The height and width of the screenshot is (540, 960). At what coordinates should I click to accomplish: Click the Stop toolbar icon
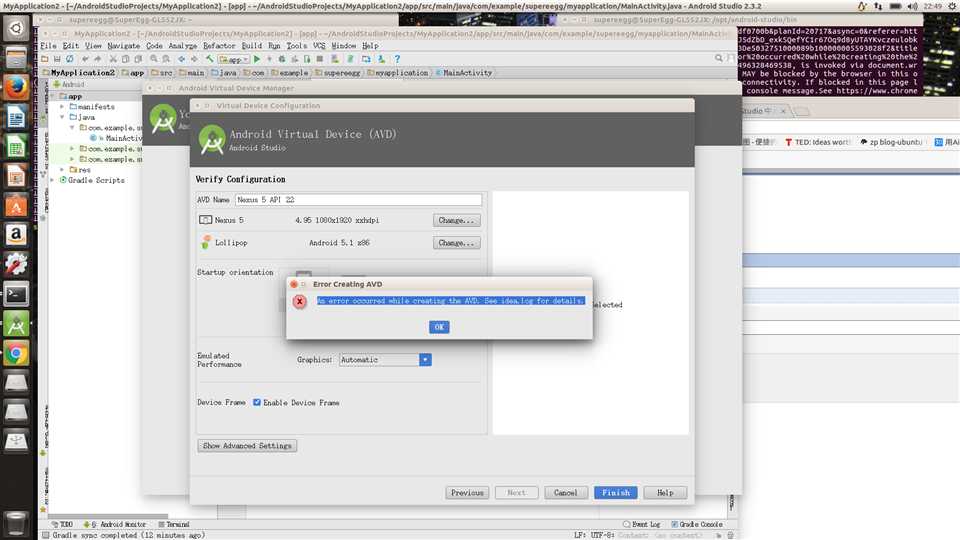click(x=320, y=59)
